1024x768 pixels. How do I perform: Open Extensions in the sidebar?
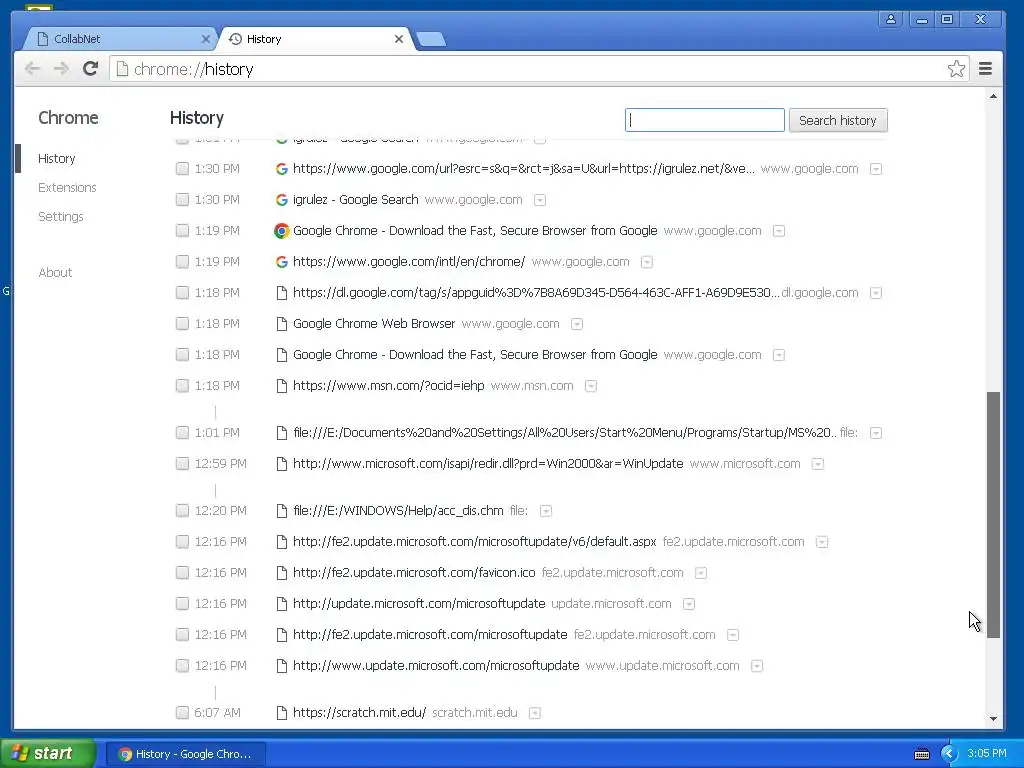tap(67, 187)
